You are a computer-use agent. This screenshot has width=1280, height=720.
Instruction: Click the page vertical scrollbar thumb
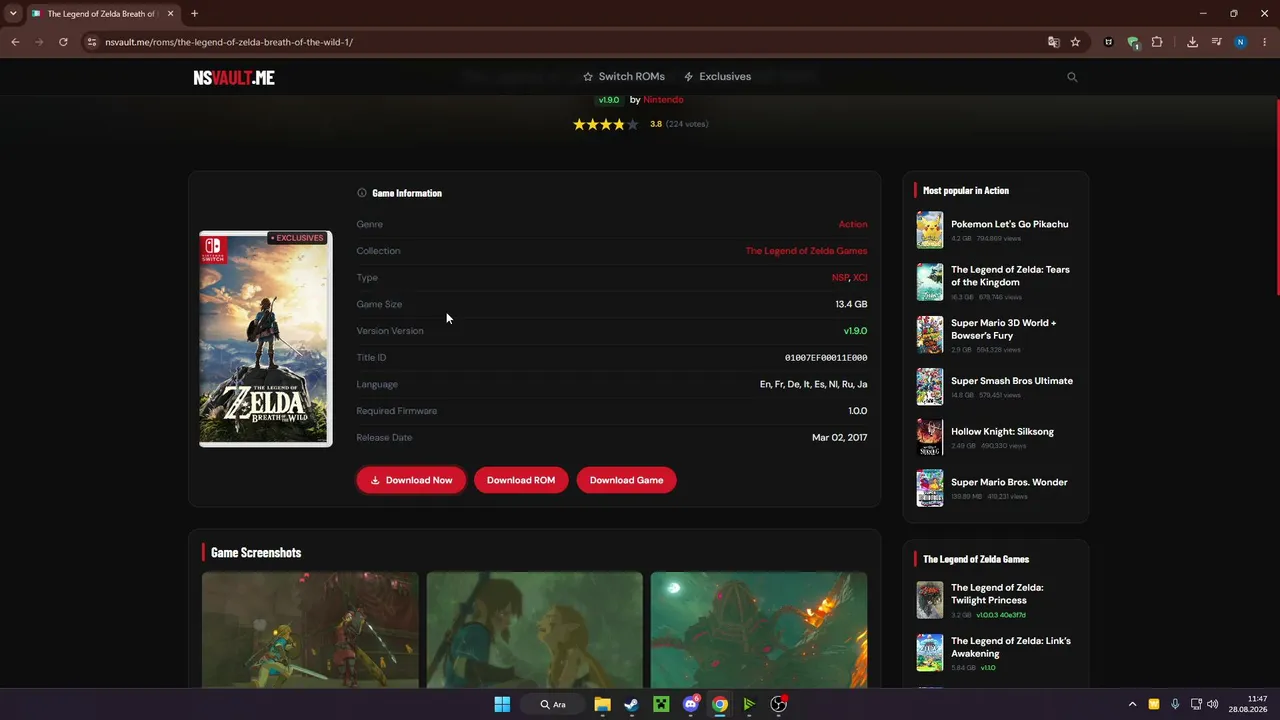pos(1277,197)
